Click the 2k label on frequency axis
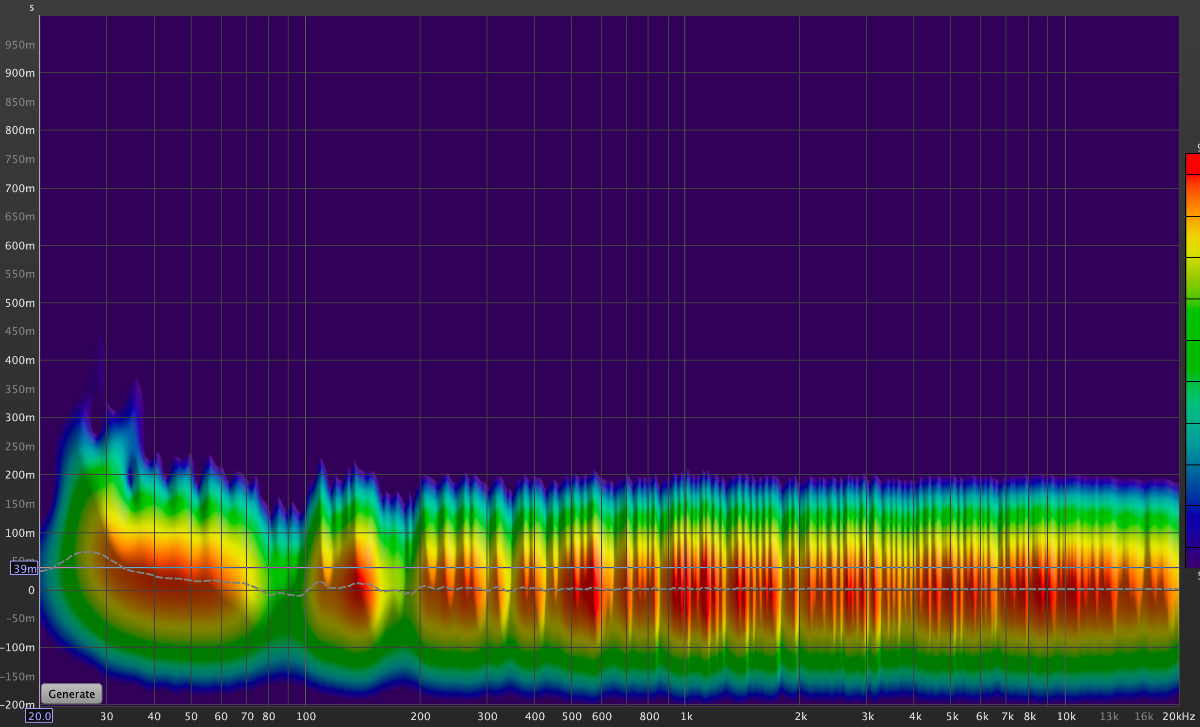Viewport: 1200px width, 727px height. (x=801, y=716)
